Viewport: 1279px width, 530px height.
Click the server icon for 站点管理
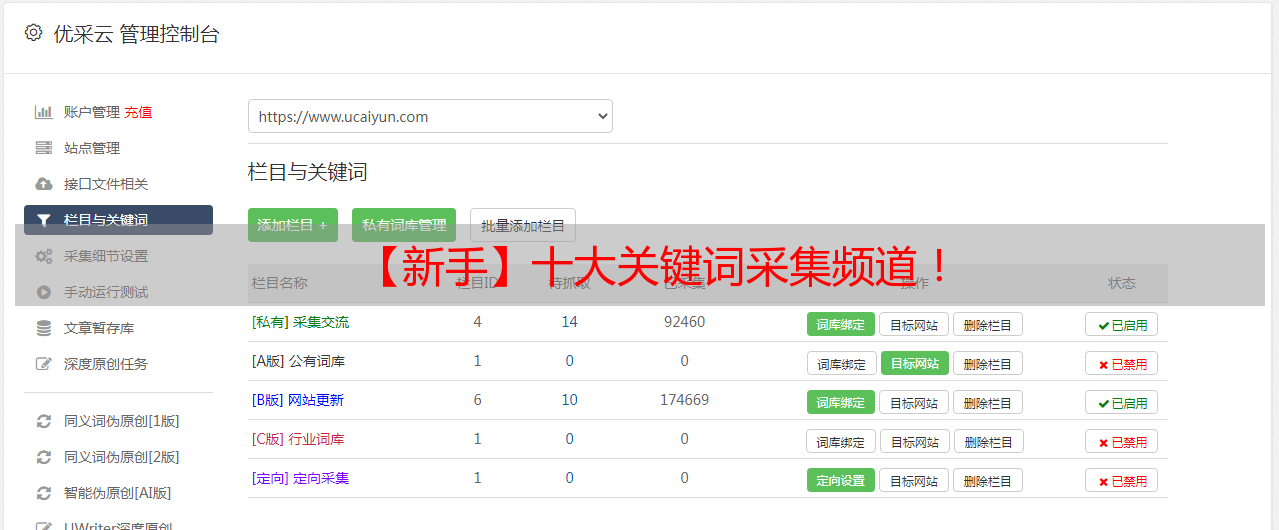[x=43, y=148]
